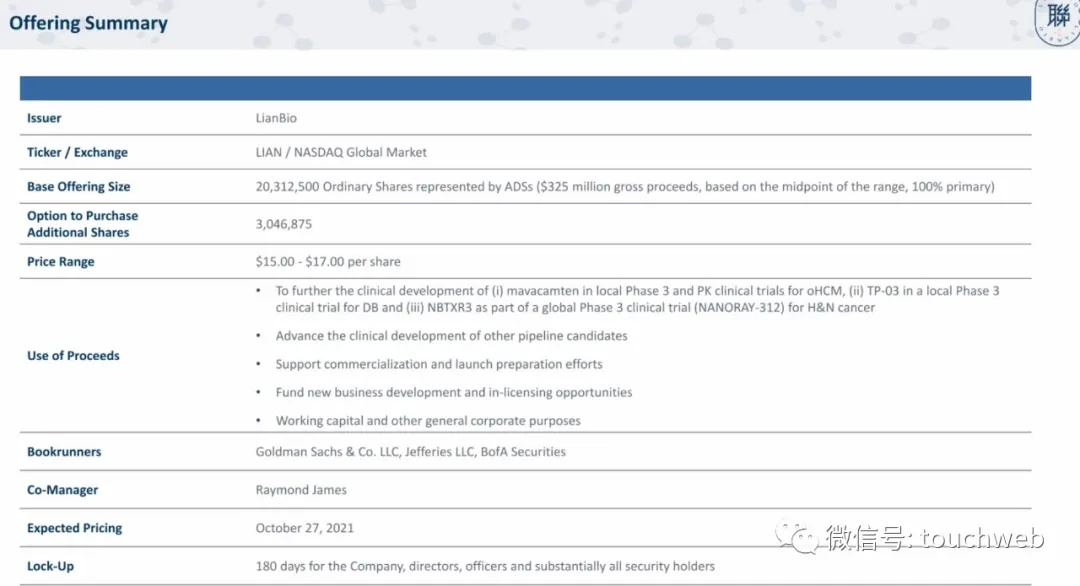Viewport: 1080px width, 586px height.
Task: Click the Goldman Sachs bookrunners text
Action: tap(411, 452)
